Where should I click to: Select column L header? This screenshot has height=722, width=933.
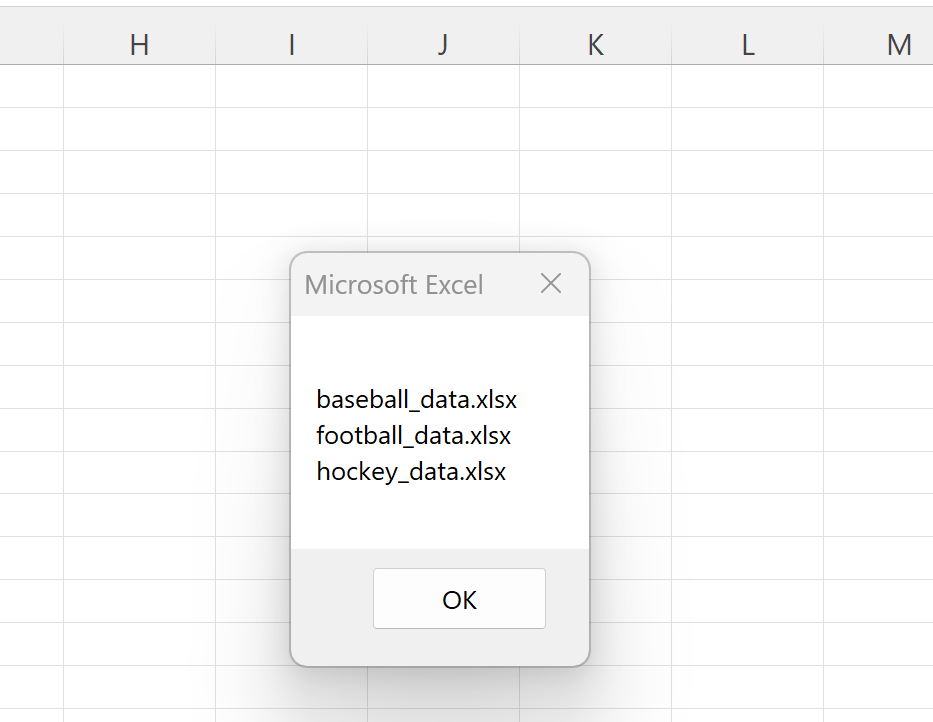point(747,45)
